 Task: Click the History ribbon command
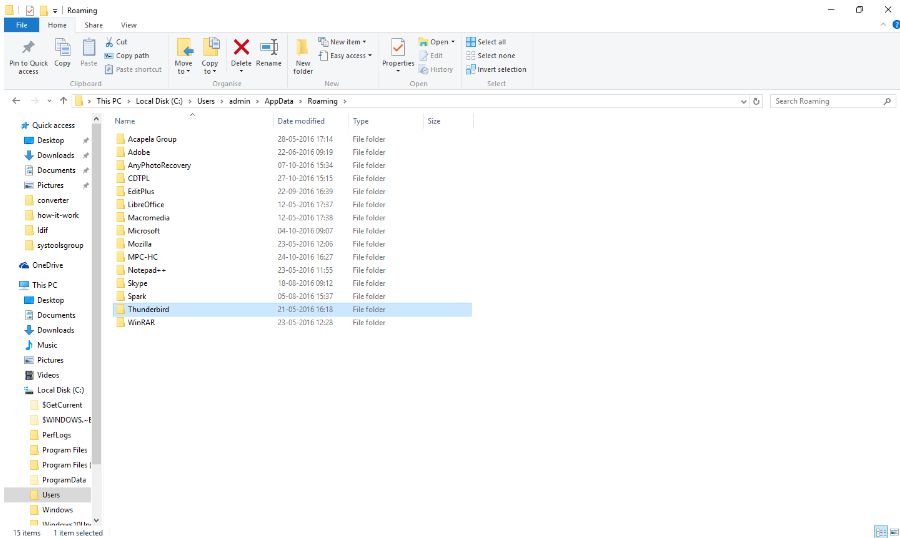[x=436, y=69]
